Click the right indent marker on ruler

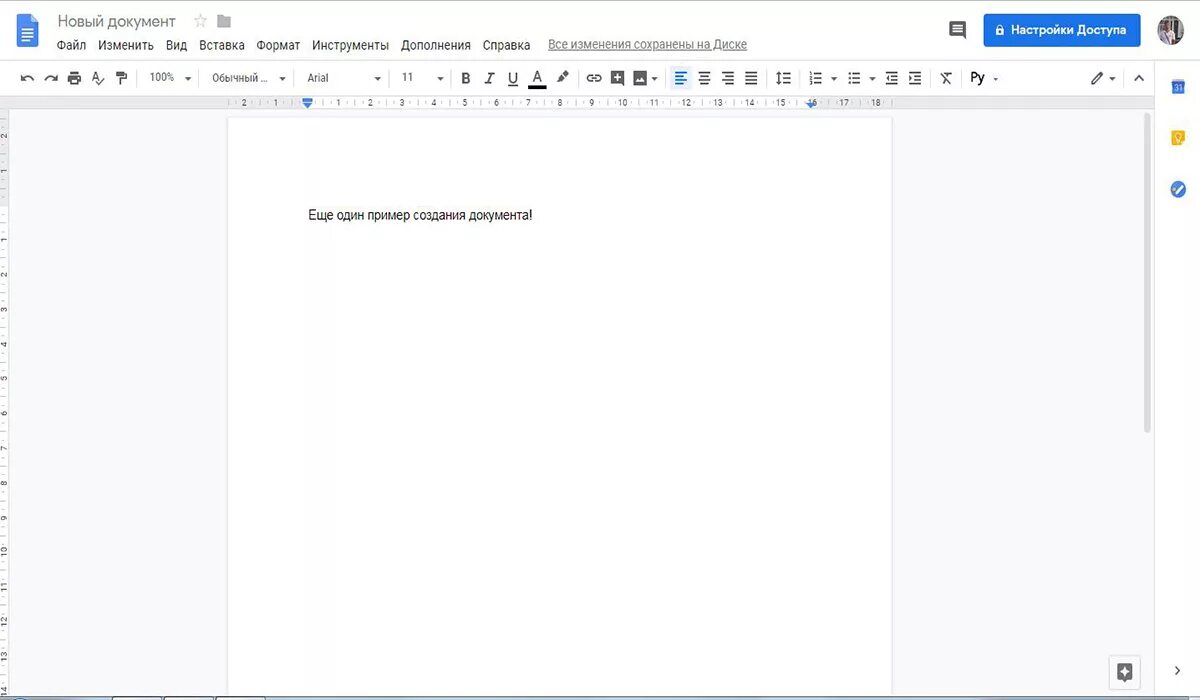[x=811, y=104]
